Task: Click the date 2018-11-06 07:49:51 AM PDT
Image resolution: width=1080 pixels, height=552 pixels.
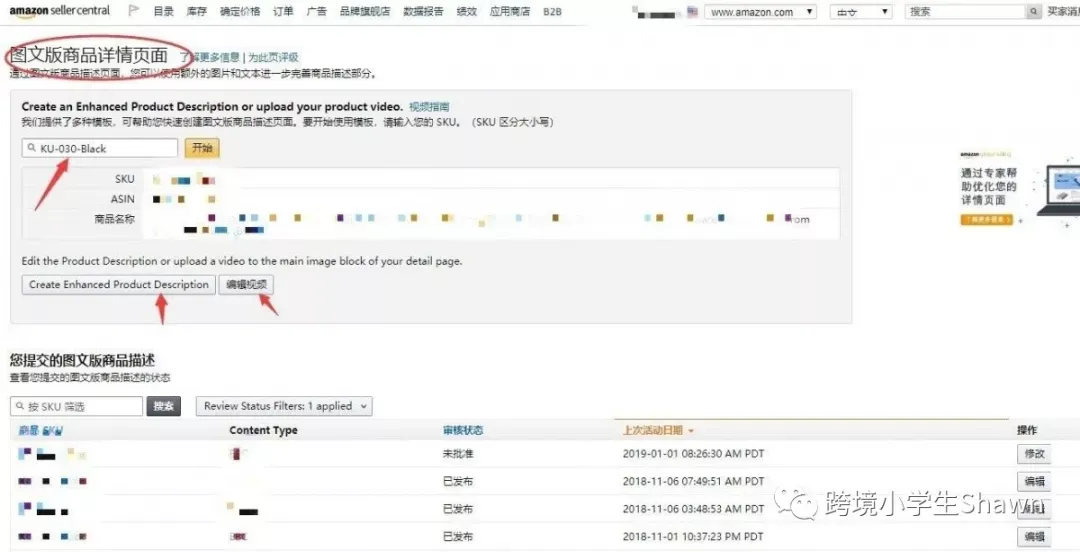Action: pyautogui.click(x=694, y=482)
